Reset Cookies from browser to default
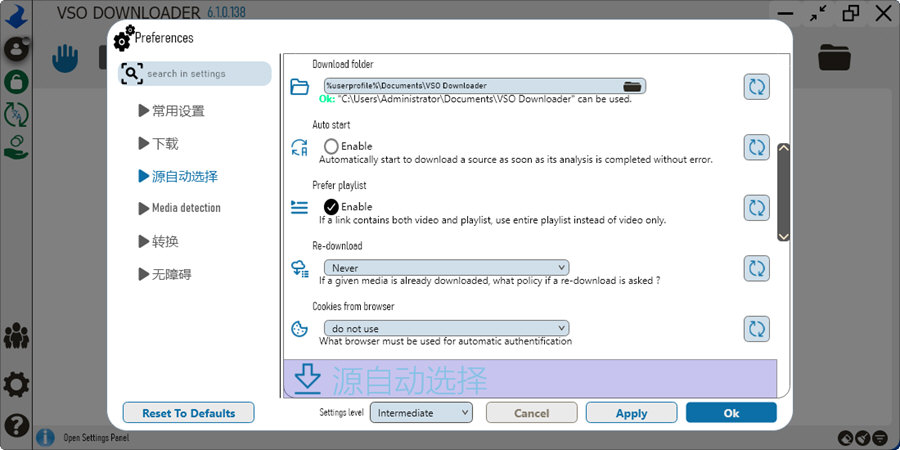This screenshot has width=900, height=450. pos(757,328)
